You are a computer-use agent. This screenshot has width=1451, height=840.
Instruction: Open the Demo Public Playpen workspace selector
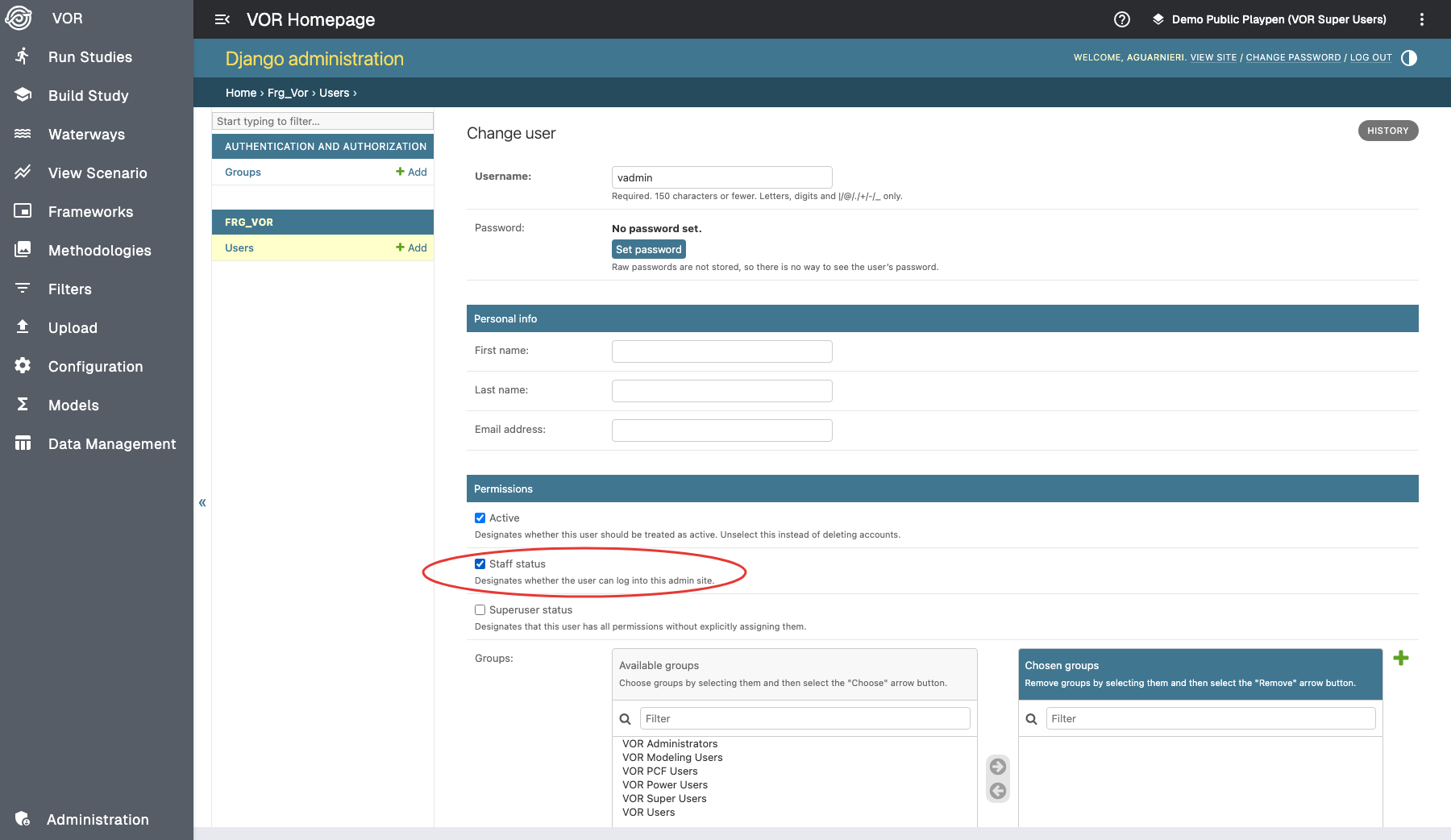(1270, 19)
